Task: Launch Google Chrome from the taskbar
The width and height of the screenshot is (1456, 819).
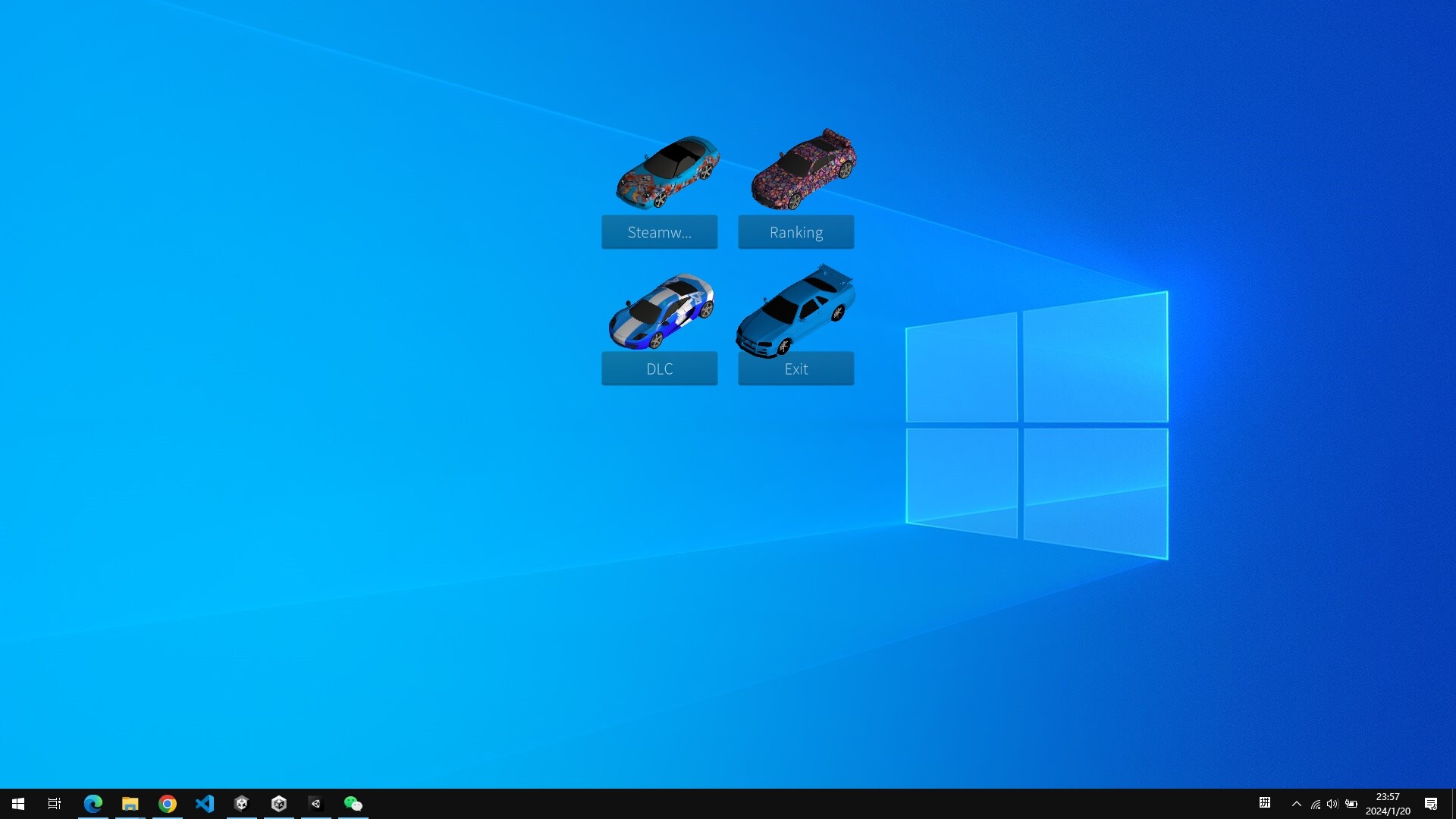Action: tap(167, 803)
